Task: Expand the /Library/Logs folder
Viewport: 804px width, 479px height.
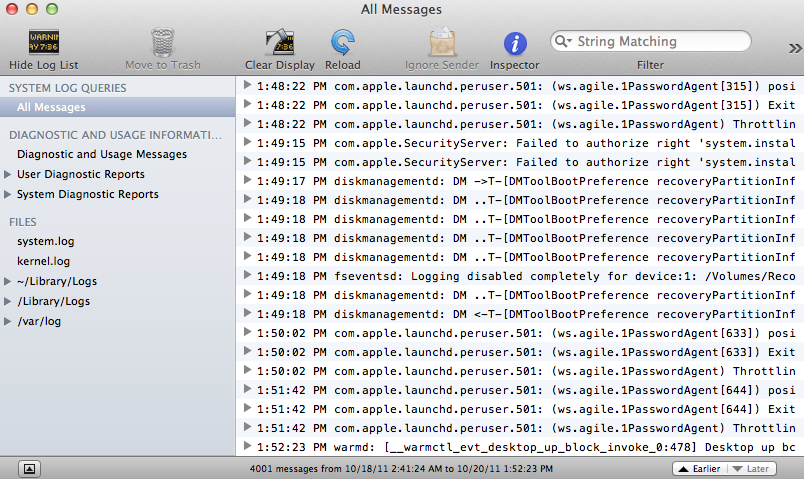Action: click(7, 301)
